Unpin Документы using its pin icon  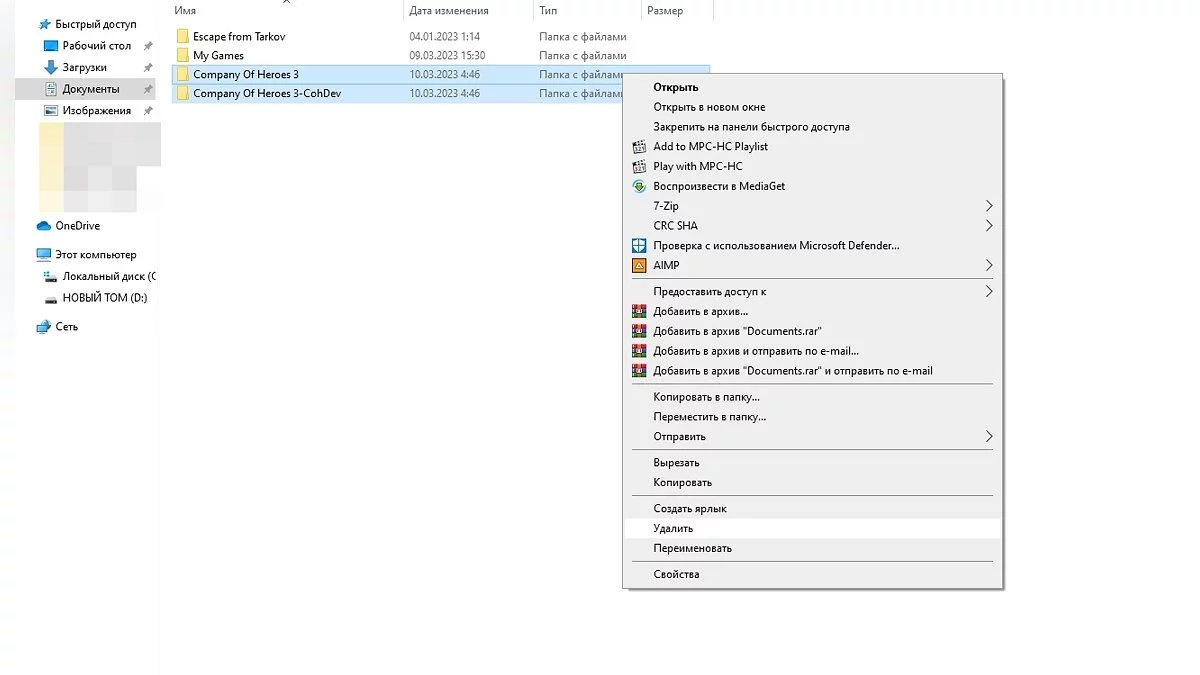tap(148, 89)
